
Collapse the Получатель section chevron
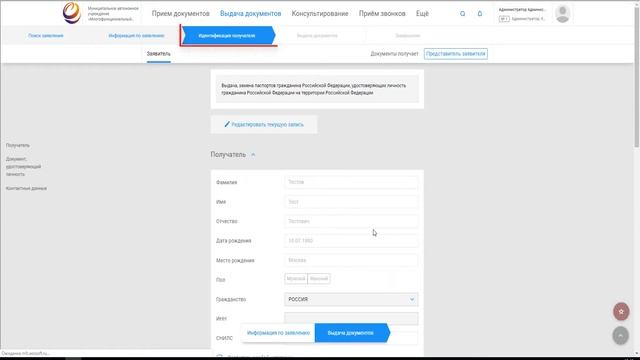(253, 155)
